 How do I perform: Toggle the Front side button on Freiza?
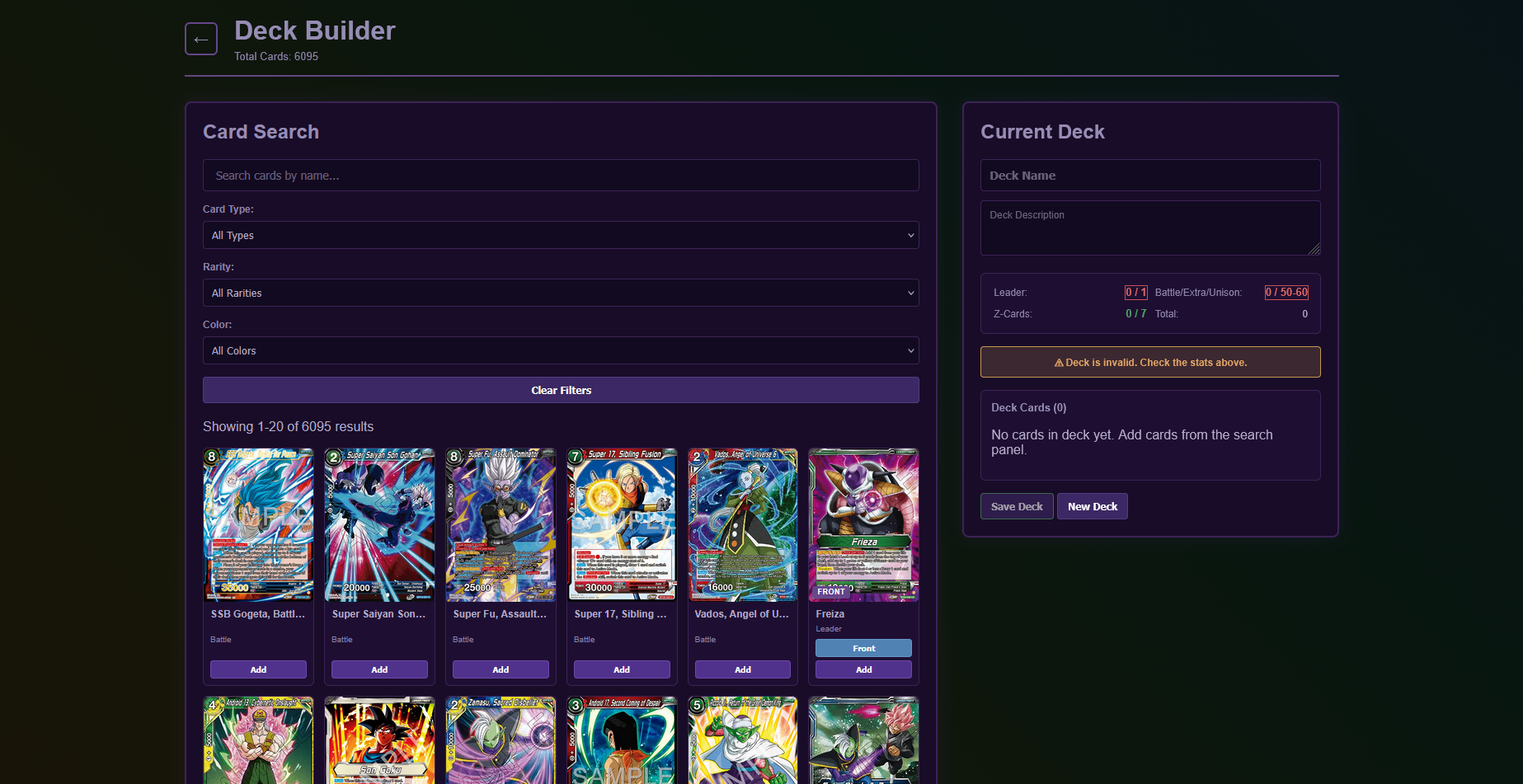[x=863, y=648]
